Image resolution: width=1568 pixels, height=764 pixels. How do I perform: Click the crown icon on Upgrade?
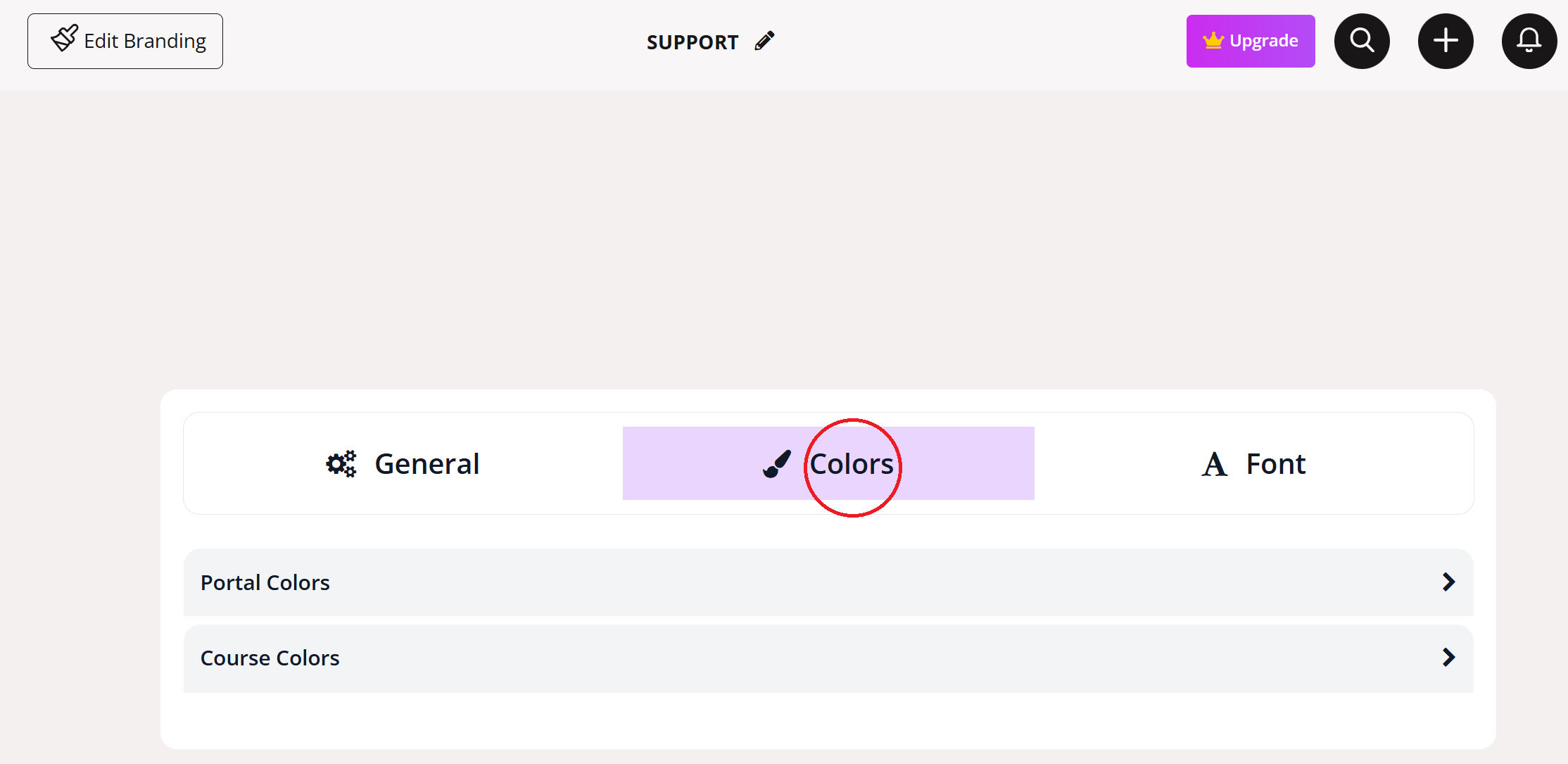tap(1213, 41)
